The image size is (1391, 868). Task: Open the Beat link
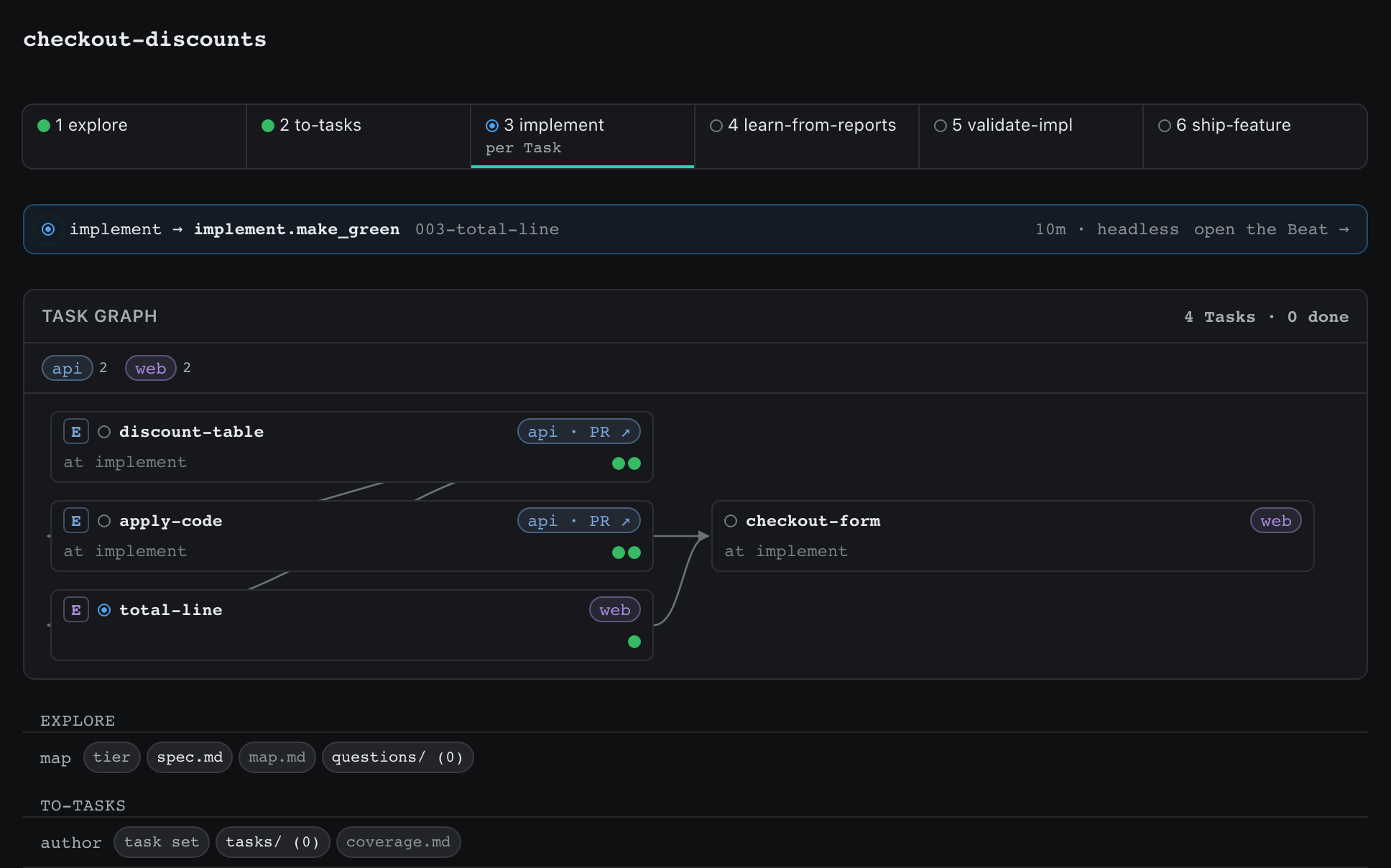[1272, 229]
